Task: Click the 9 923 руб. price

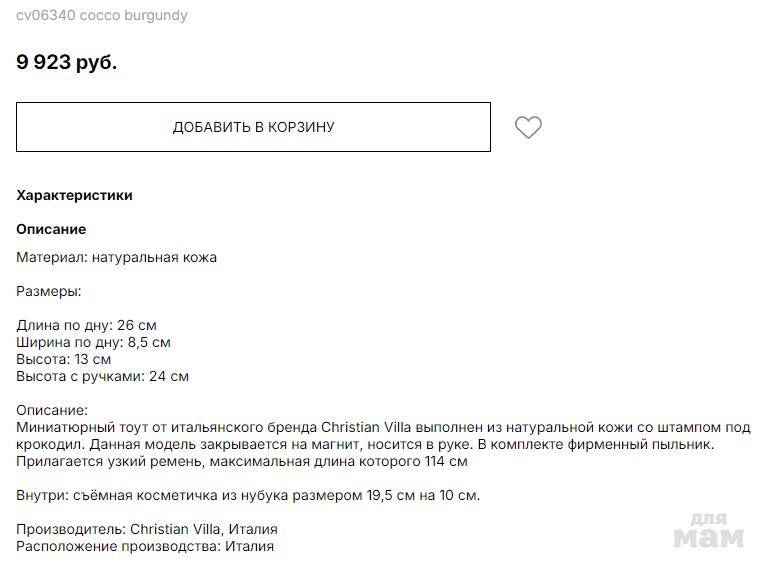Action: 66,62
